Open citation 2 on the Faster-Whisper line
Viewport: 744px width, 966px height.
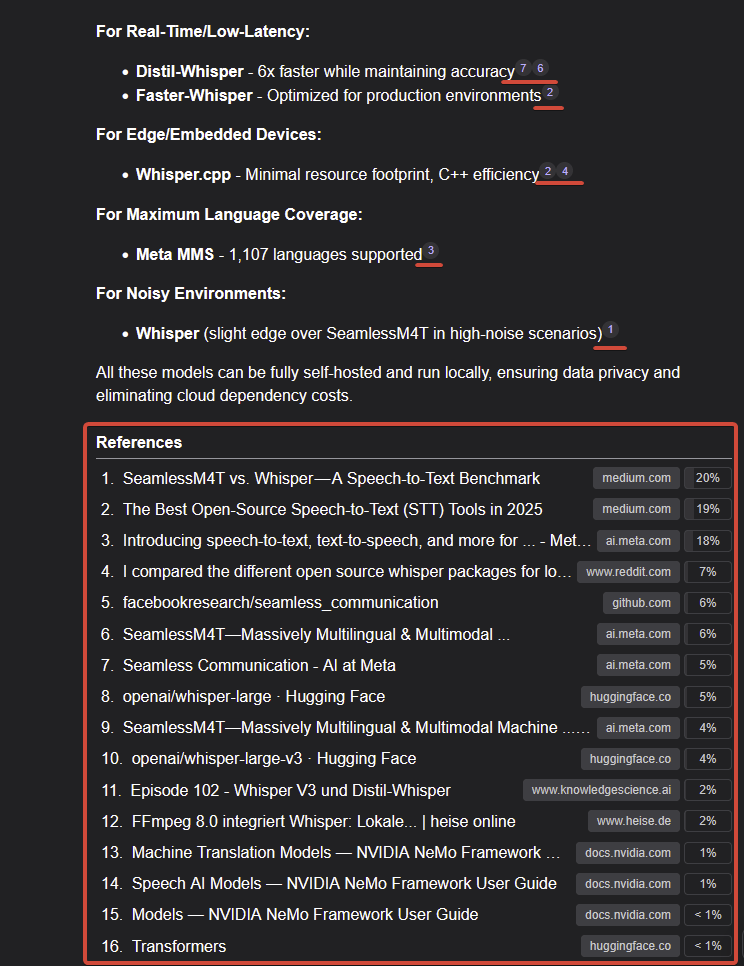[550, 94]
